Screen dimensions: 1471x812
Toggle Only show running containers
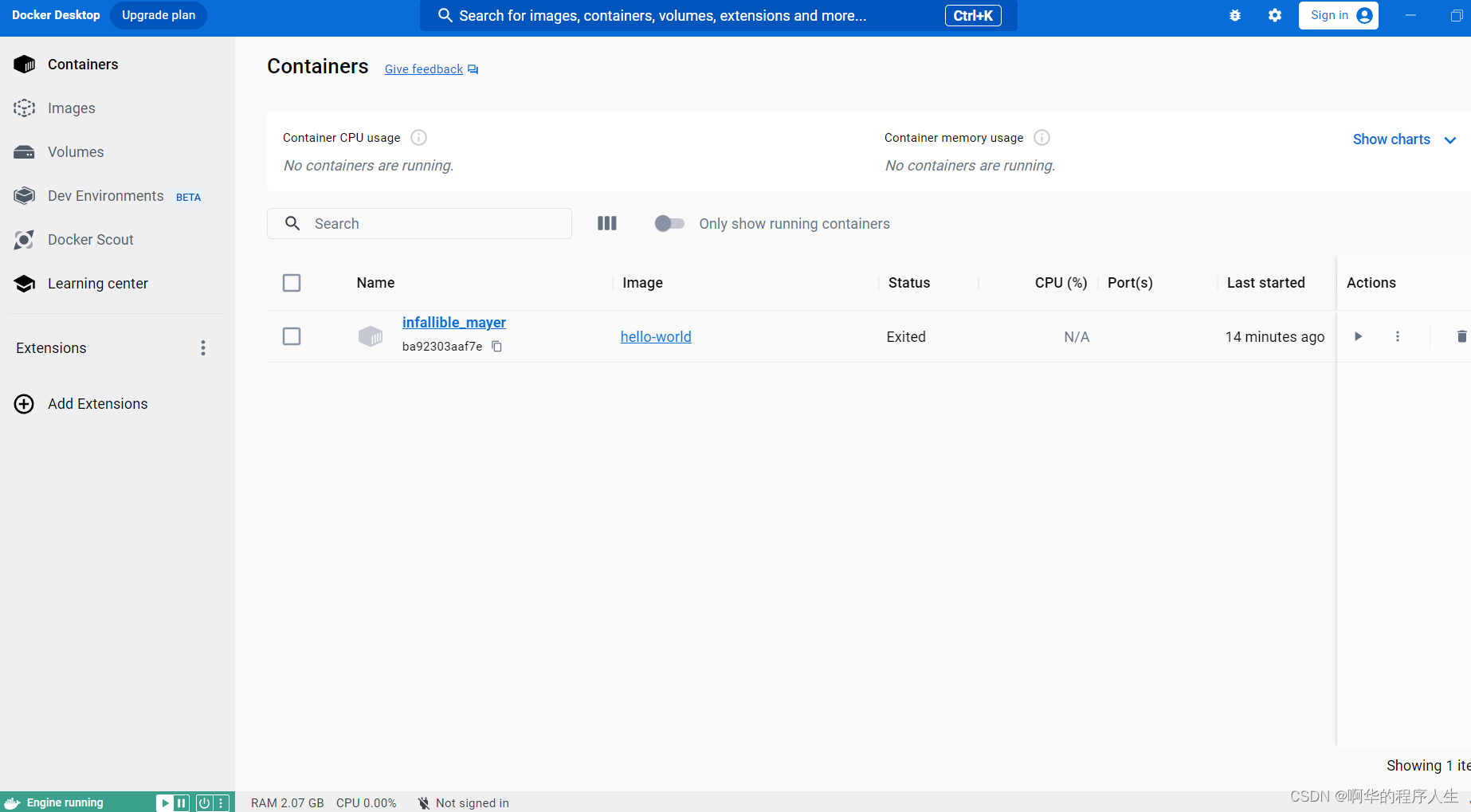click(669, 224)
